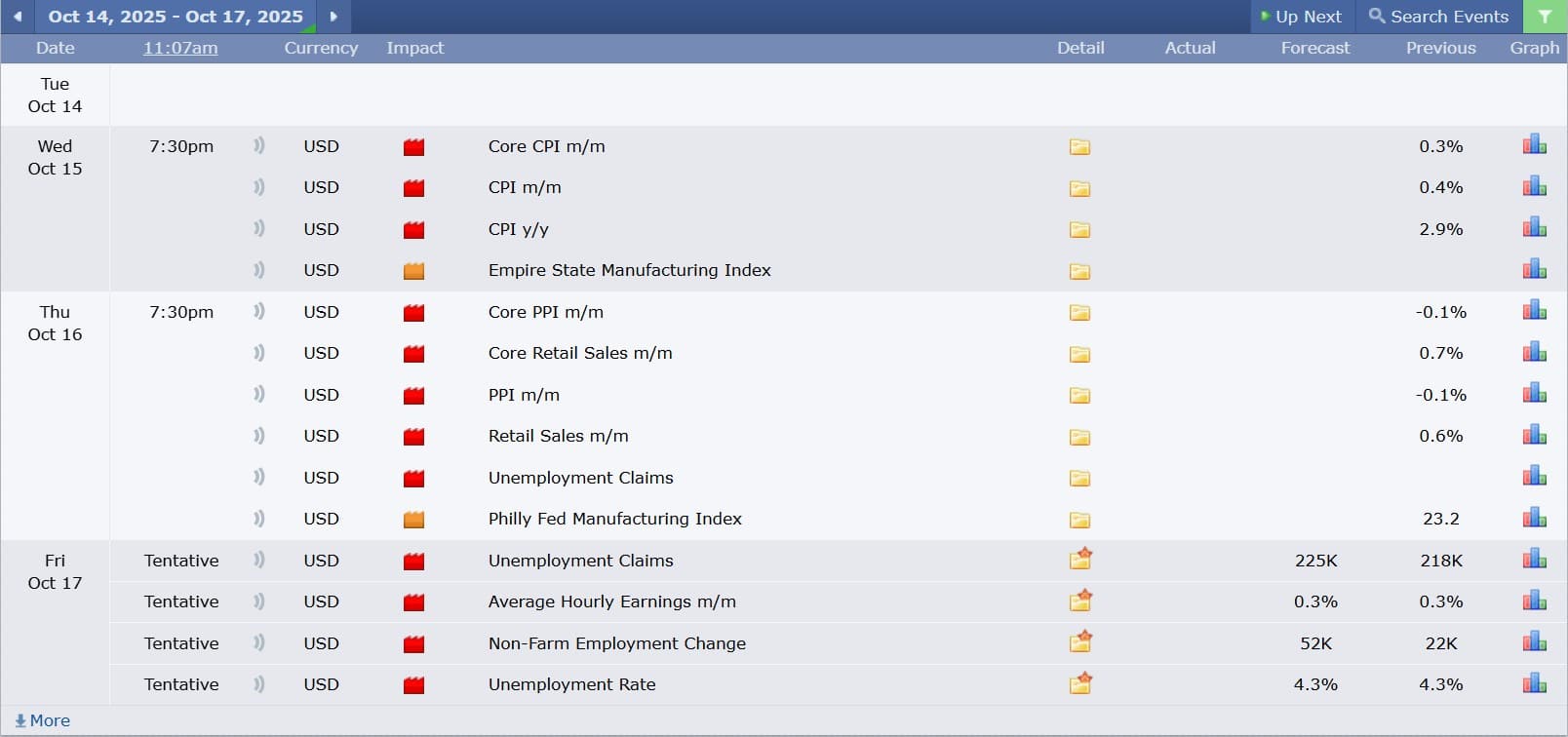Viewport: 1568px width, 737px height.
Task: Go to the next date range arrow
Action: click(333, 17)
